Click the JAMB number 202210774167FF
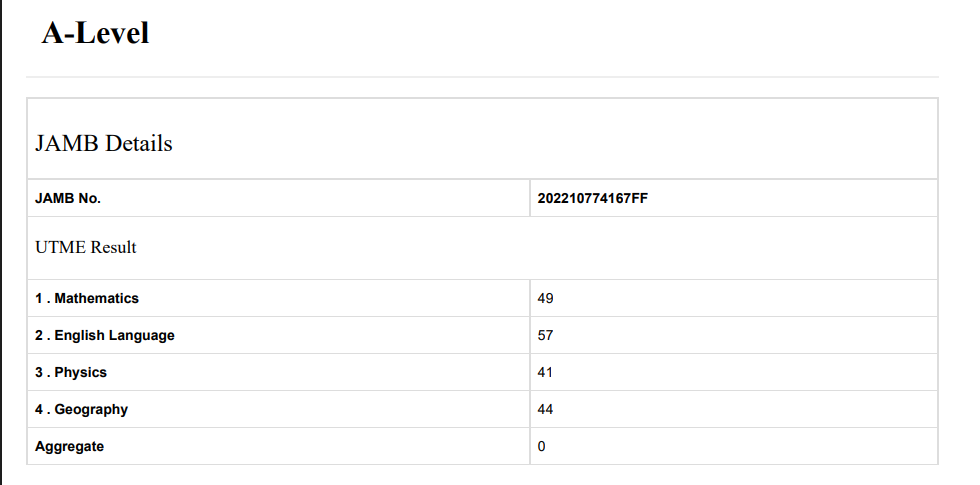The height and width of the screenshot is (485, 980). pos(593,198)
